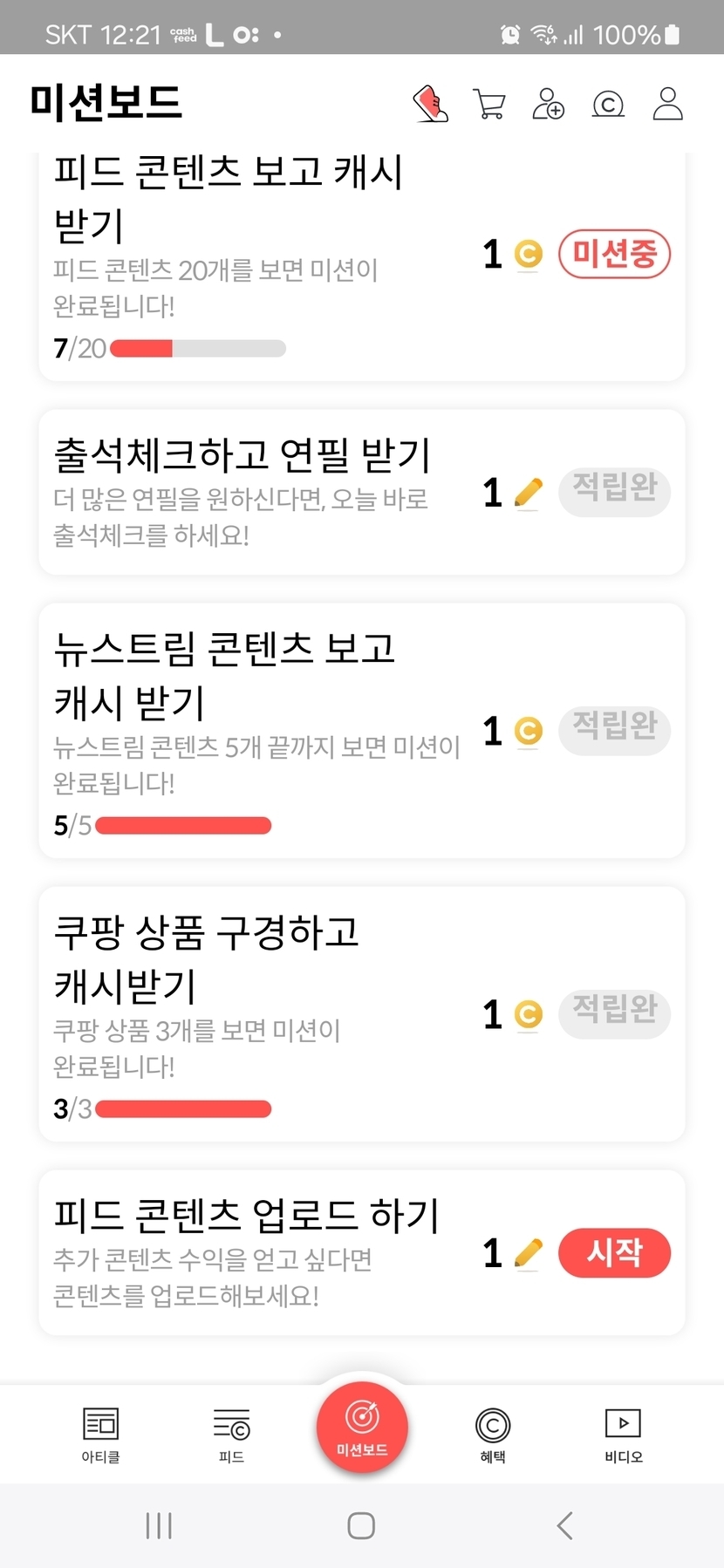Switch to the 피드 tab
This screenshot has height=1568, width=724.
[231, 1435]
